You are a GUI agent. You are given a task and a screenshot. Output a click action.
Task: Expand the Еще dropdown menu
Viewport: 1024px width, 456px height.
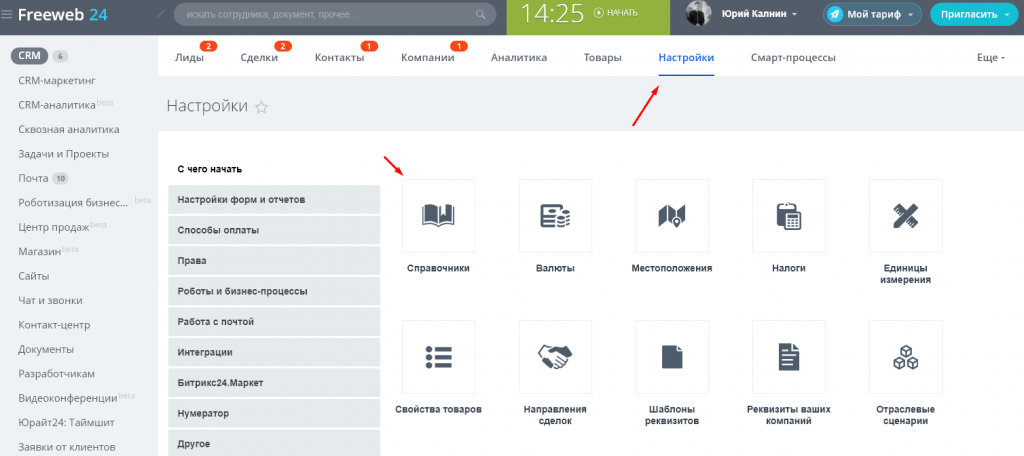pyautogui.click(x=990, y=58)
